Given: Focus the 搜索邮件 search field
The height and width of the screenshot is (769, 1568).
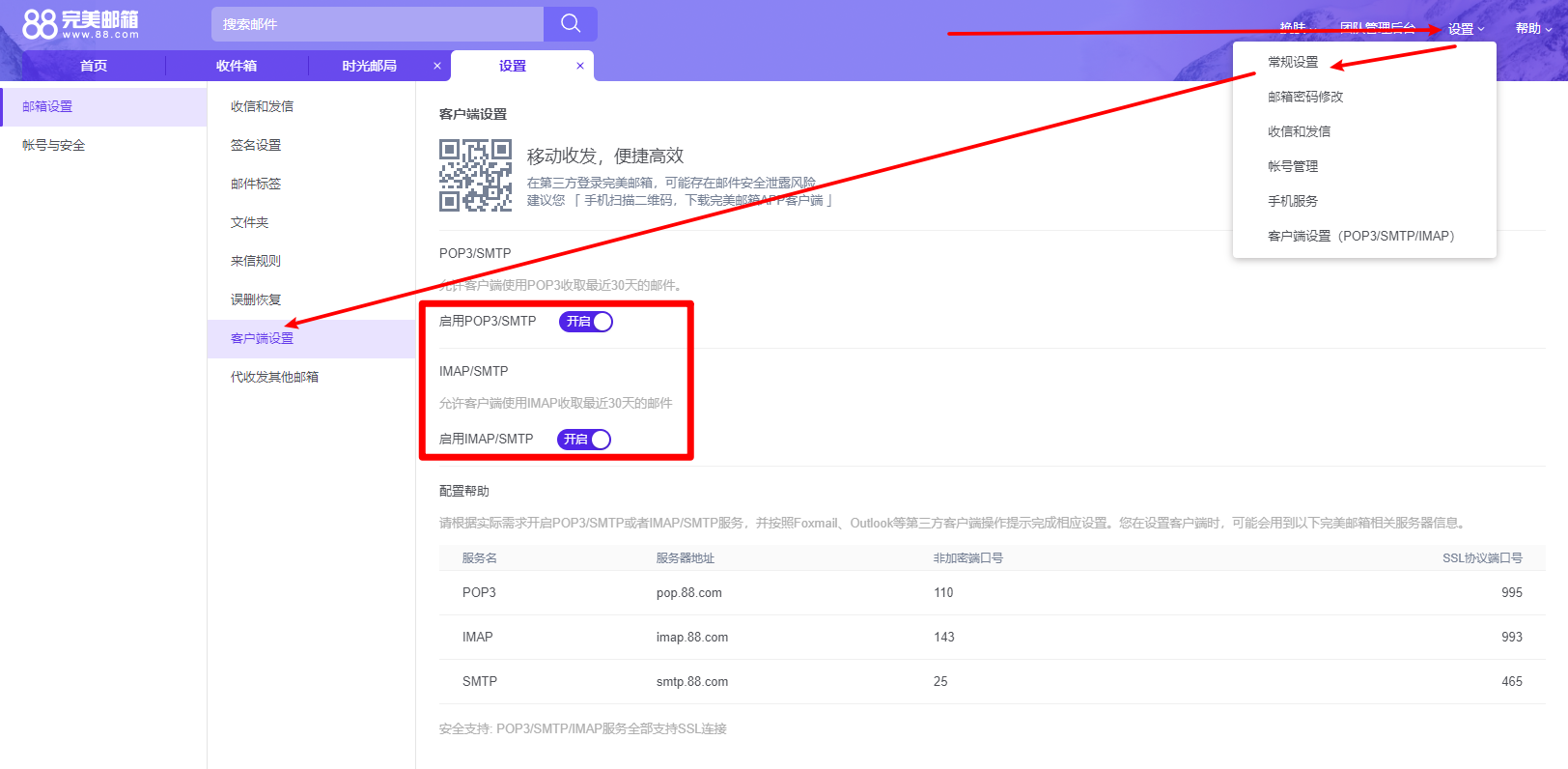Looking at the screenshot, I should [378, 24].
